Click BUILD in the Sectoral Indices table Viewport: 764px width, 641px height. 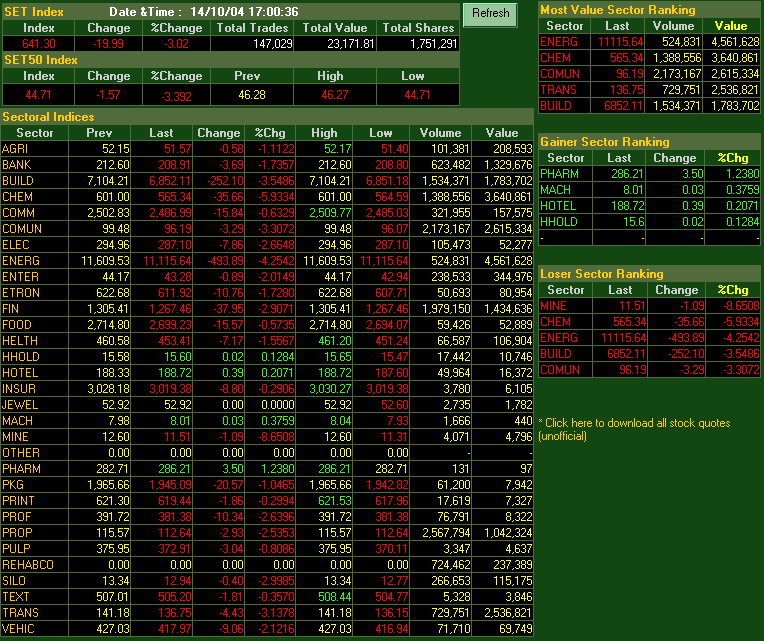click(x=18, y=181)
